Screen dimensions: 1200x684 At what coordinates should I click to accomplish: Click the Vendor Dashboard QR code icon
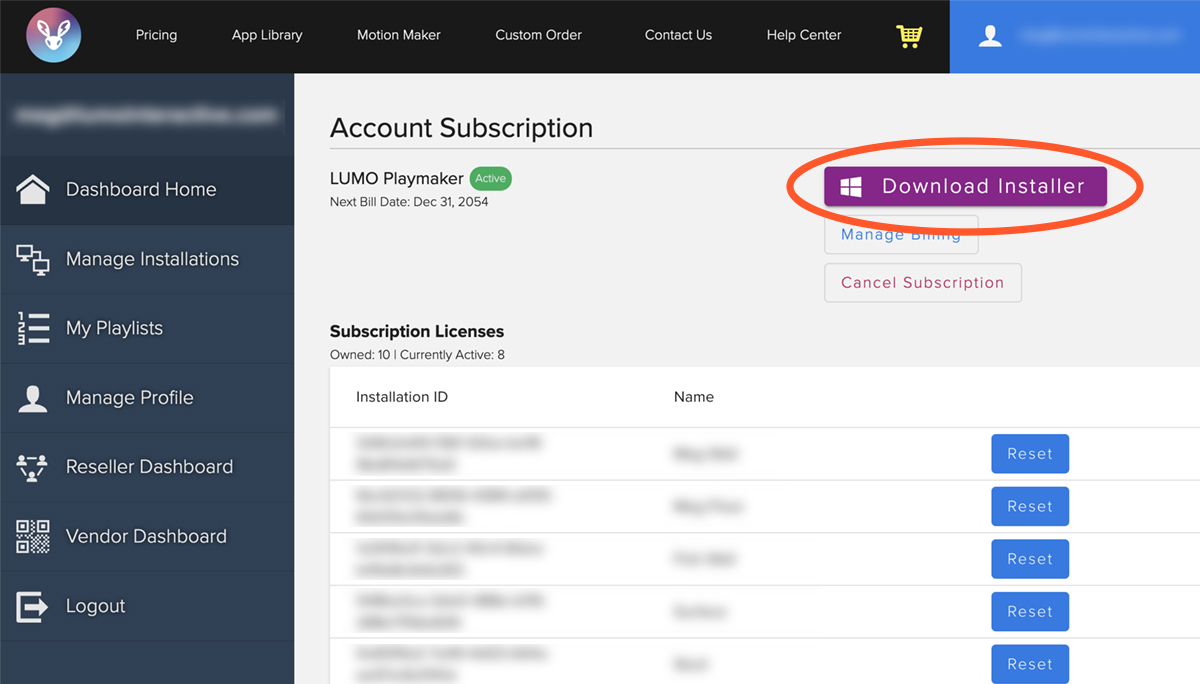point(33,536)
